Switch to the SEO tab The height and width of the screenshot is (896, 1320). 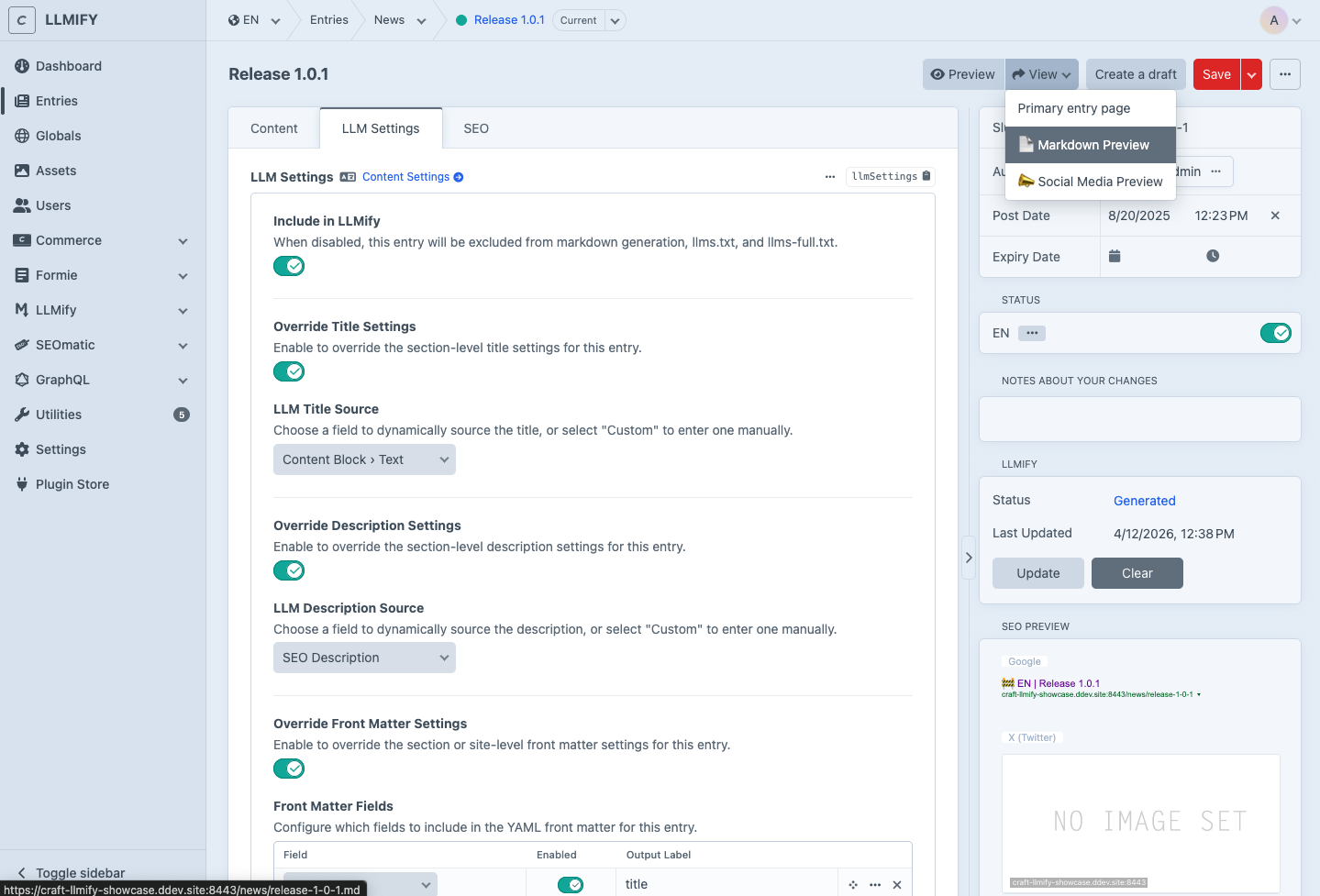(x=475, y=127)
